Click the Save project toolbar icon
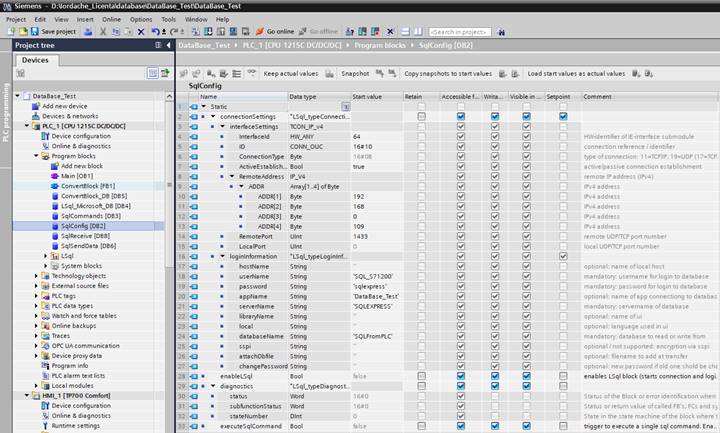 pyautogui.click(x=36, y=32)
